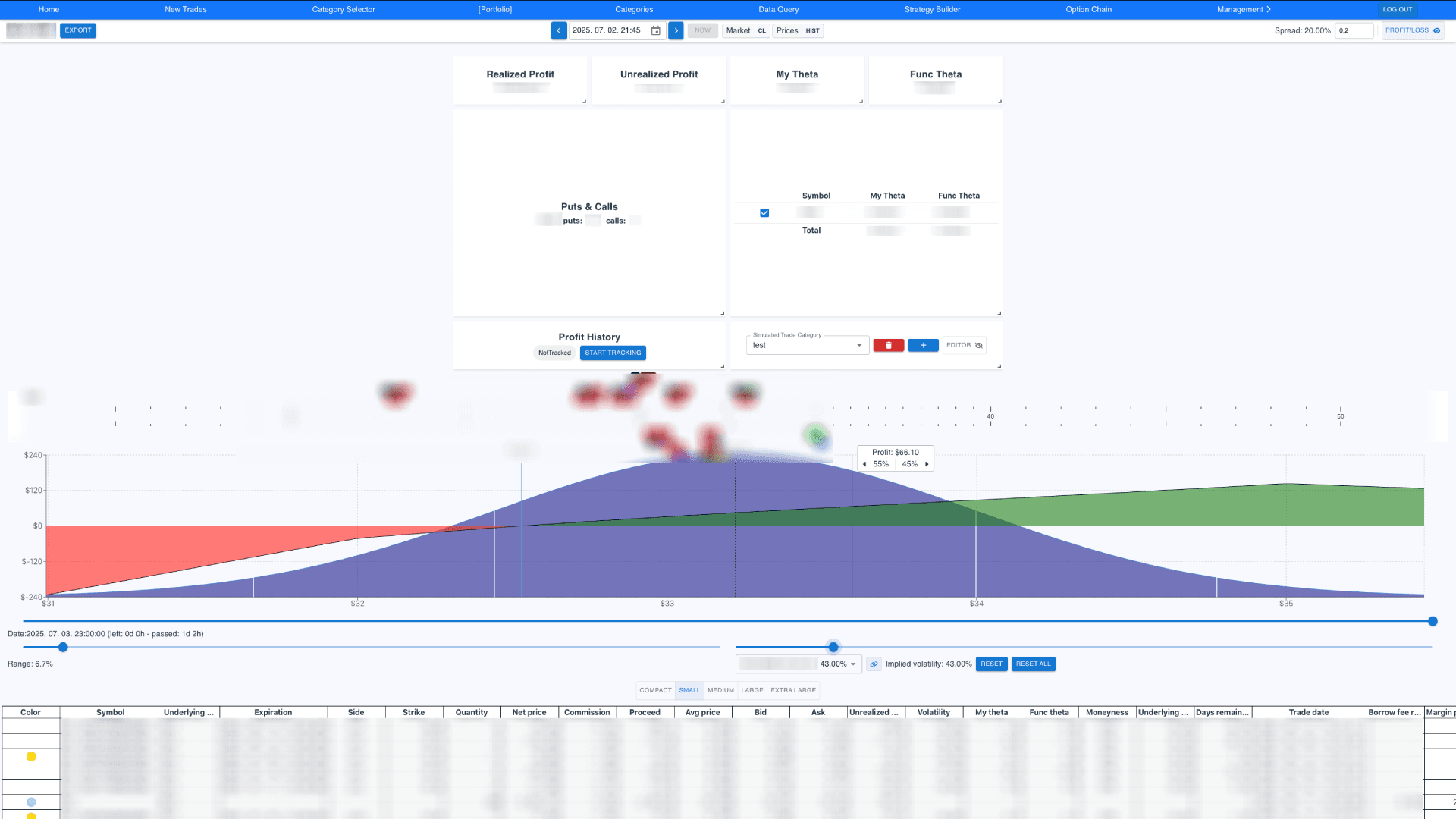
Task: Sort table by Strike column header
Action: pyautogui.click(x=414, y=713)
